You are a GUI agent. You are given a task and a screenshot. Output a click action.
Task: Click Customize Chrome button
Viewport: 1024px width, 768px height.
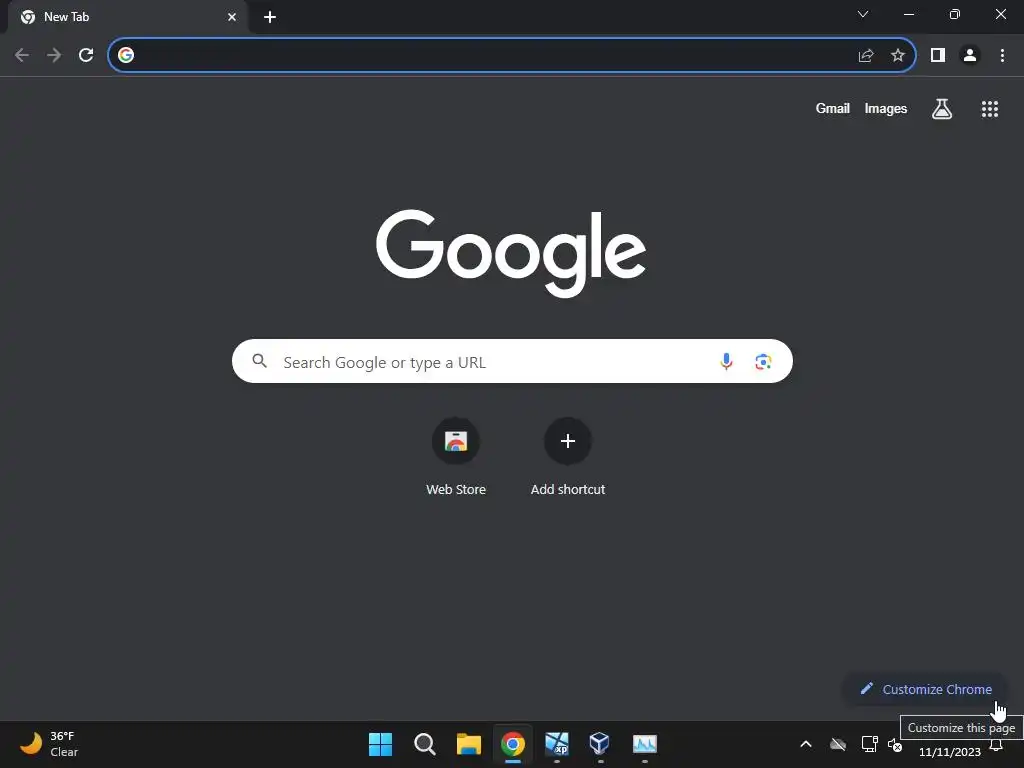click(x=925, y=689)
